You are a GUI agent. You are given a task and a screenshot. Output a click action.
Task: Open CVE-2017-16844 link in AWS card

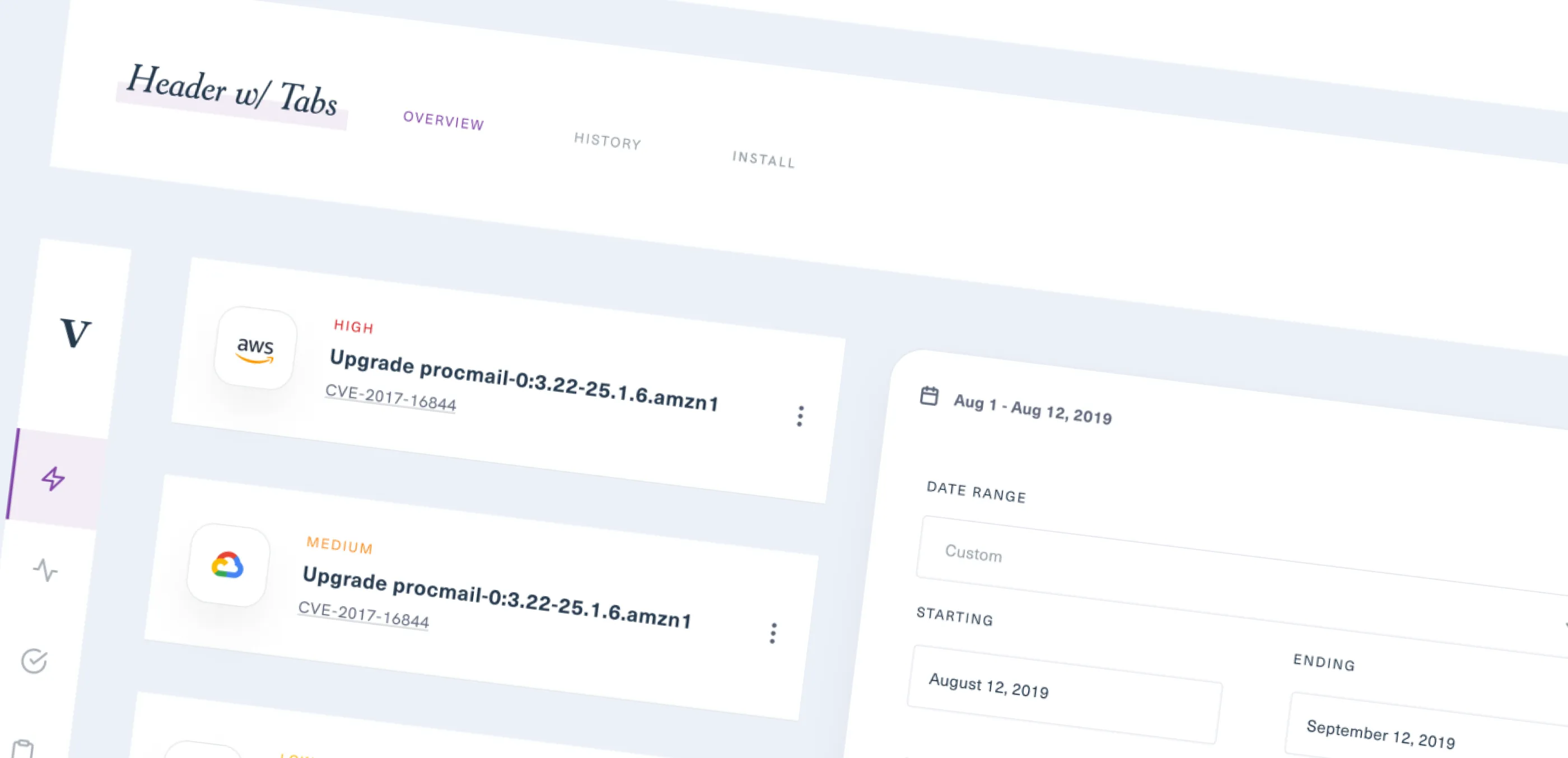click(x=391, y=397)
